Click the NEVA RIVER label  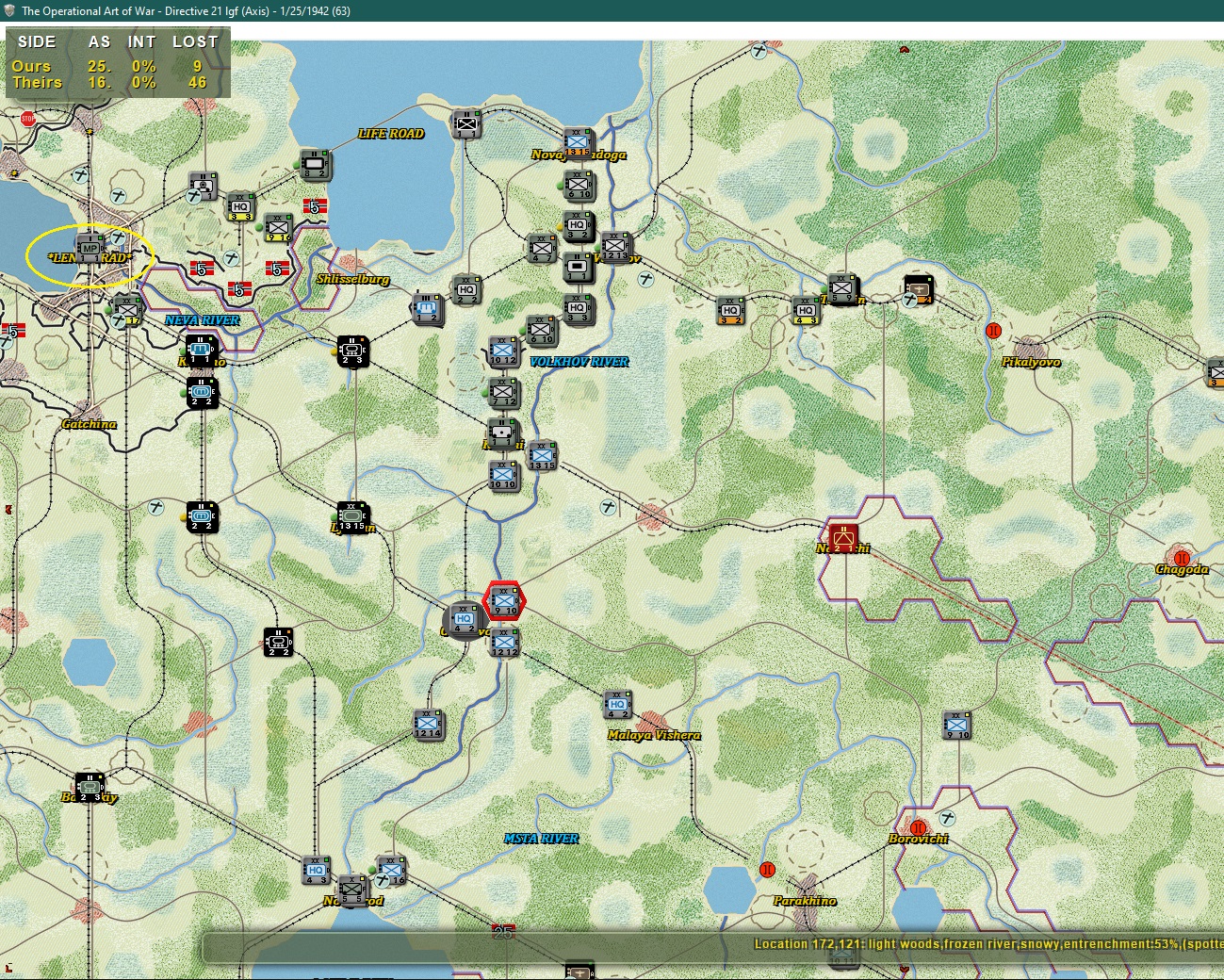[x=203, y=320]
